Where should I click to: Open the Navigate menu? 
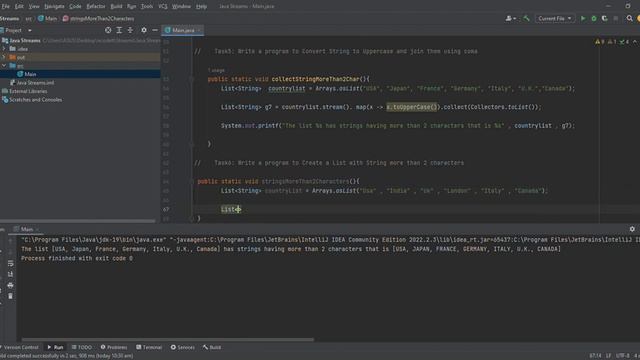54,7
